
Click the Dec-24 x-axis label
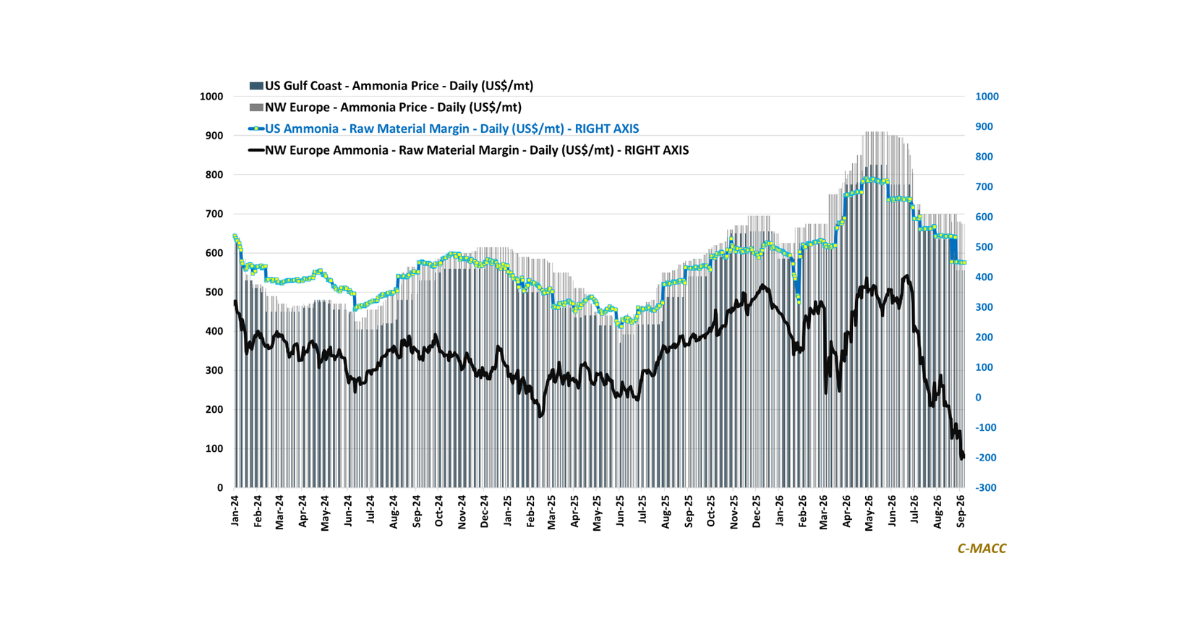point(484,510)
